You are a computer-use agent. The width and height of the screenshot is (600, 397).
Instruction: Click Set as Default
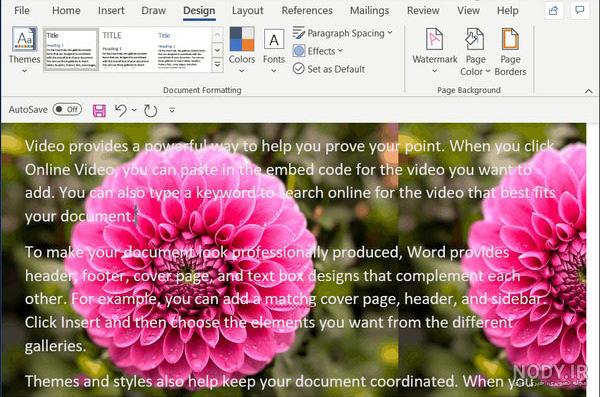329,69
